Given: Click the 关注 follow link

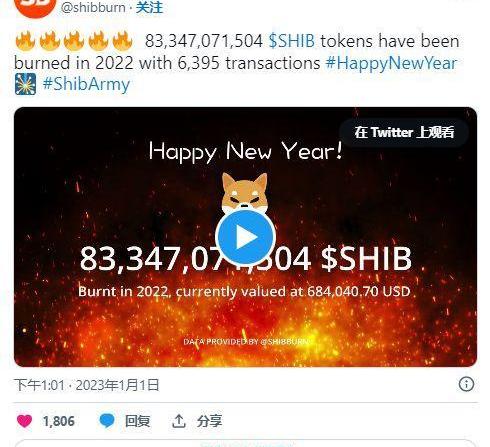Looking at the screenshot, I should 149,7.
